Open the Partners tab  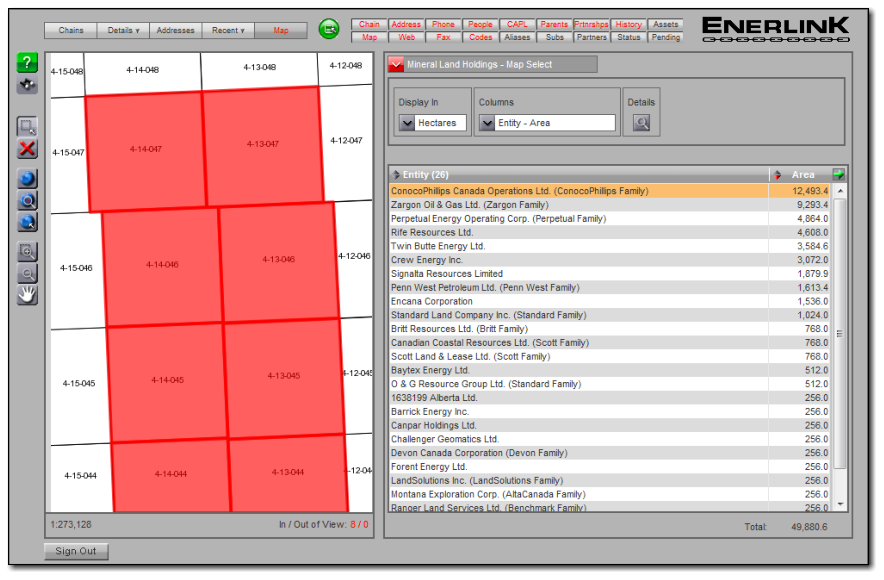591,37
